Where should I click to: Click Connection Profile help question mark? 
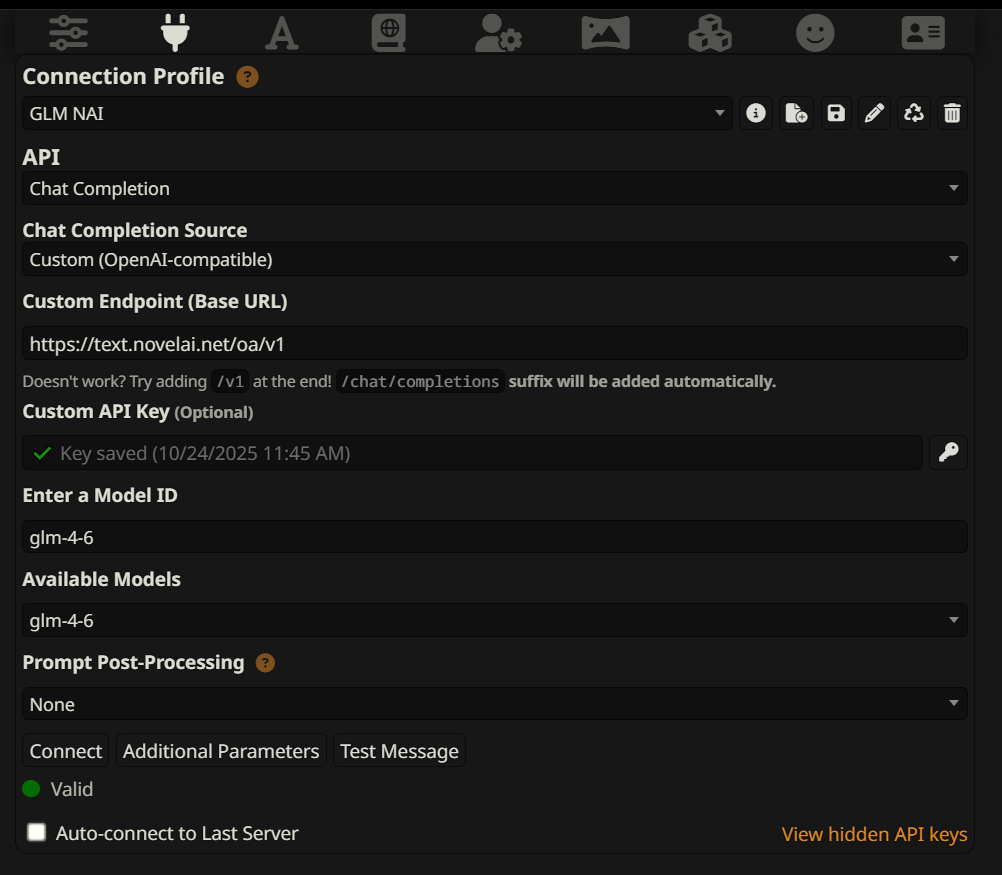tap(247, 77)
